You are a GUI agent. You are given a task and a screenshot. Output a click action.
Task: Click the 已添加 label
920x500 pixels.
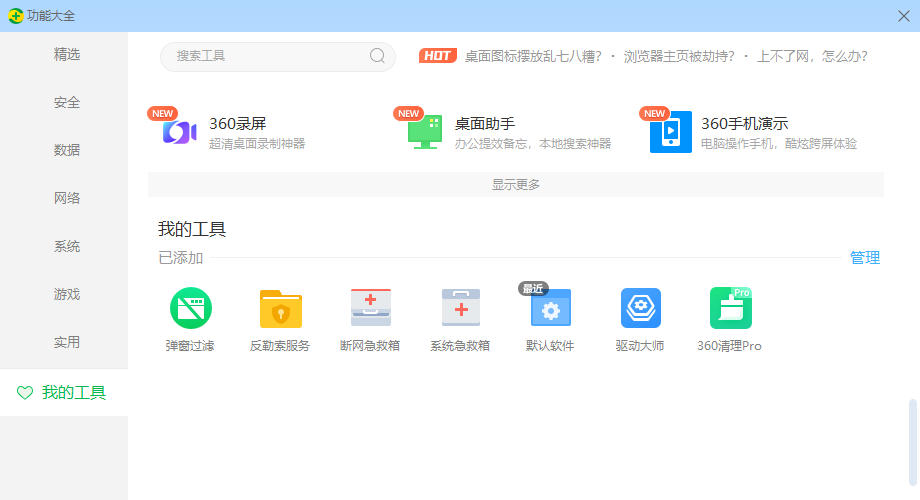tap(181, 258)
